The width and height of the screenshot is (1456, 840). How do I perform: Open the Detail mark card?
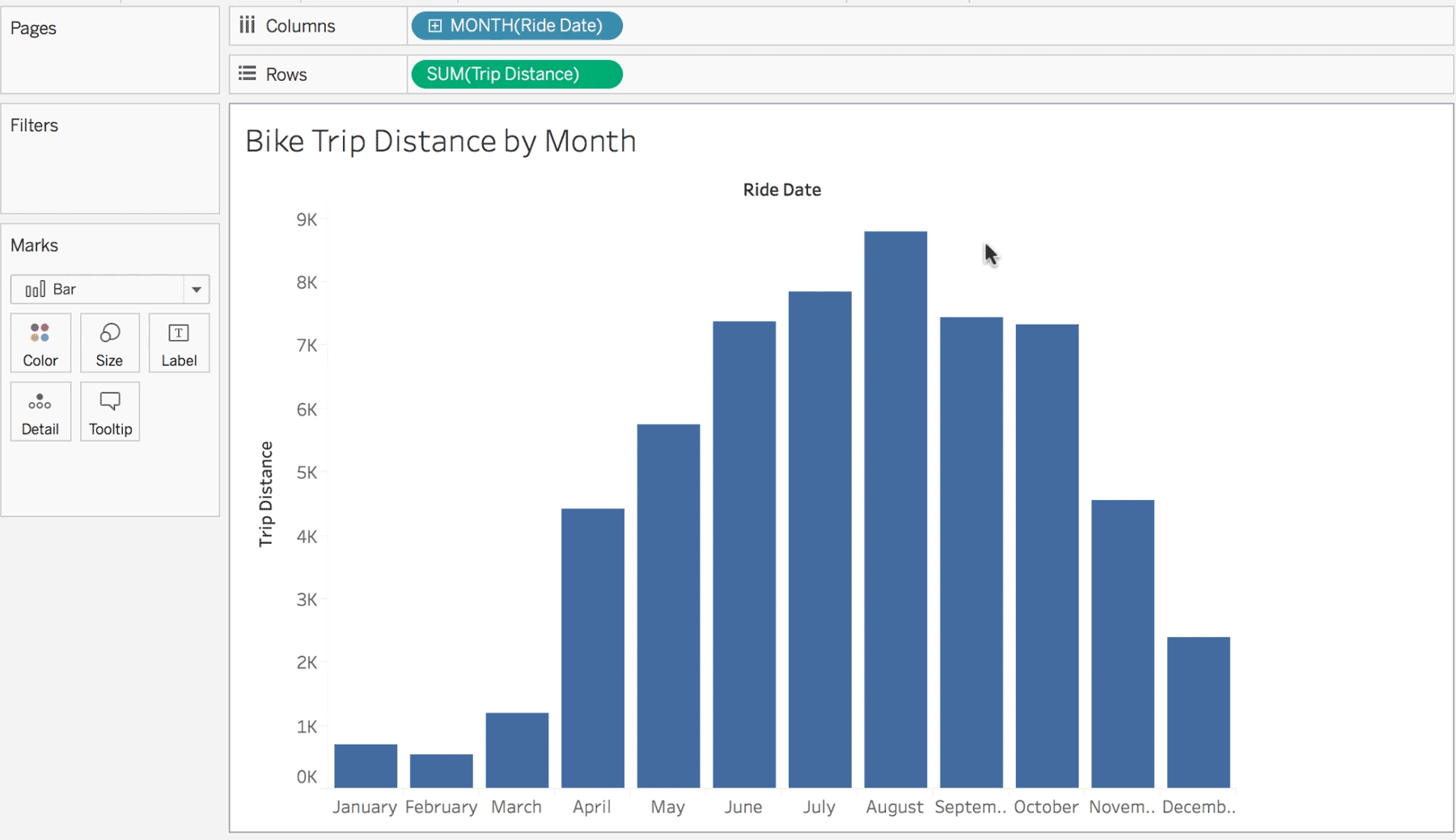40,411
